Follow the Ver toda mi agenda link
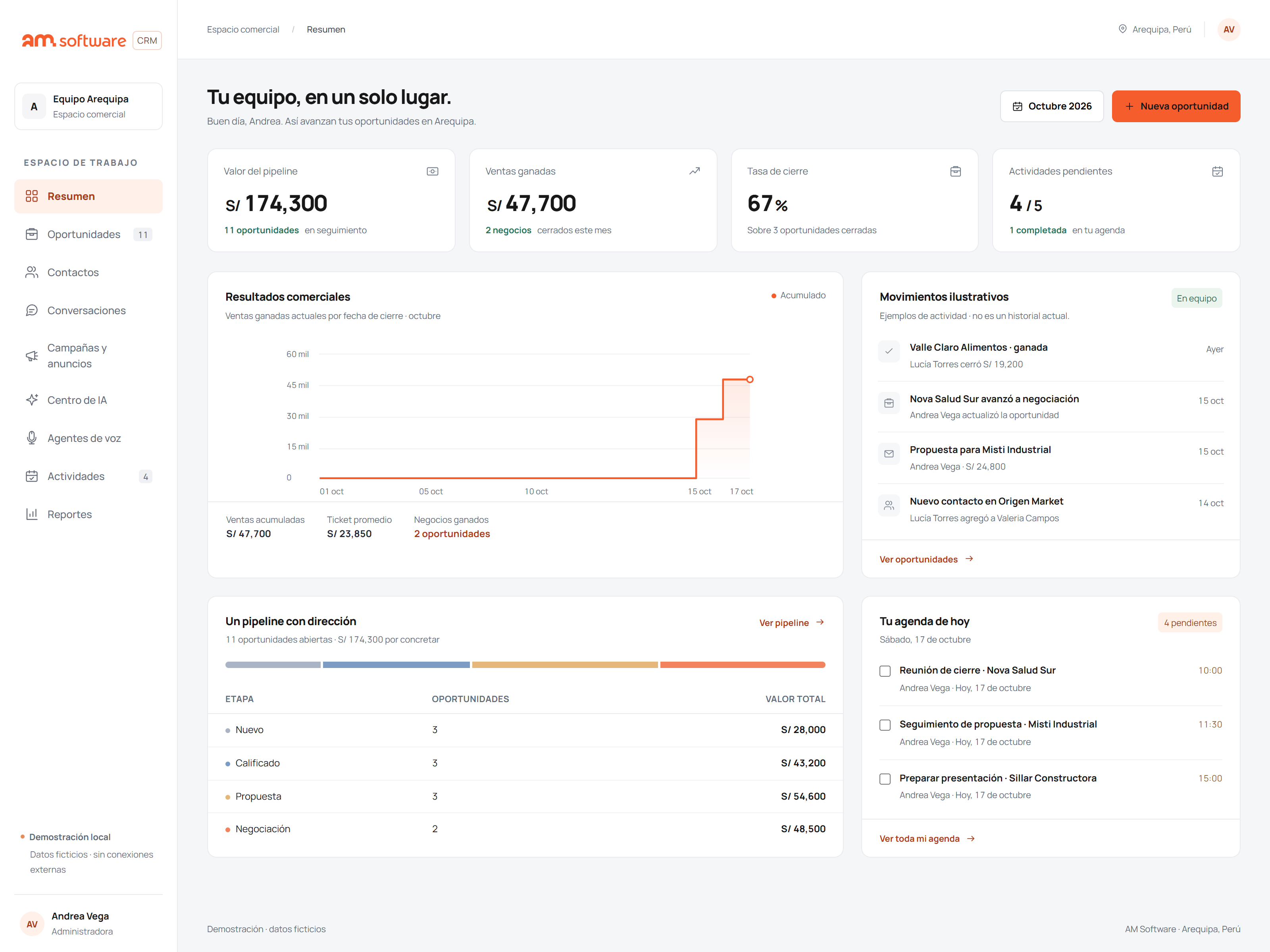Screen dimensions: 1270x952 tap(927, 839)
